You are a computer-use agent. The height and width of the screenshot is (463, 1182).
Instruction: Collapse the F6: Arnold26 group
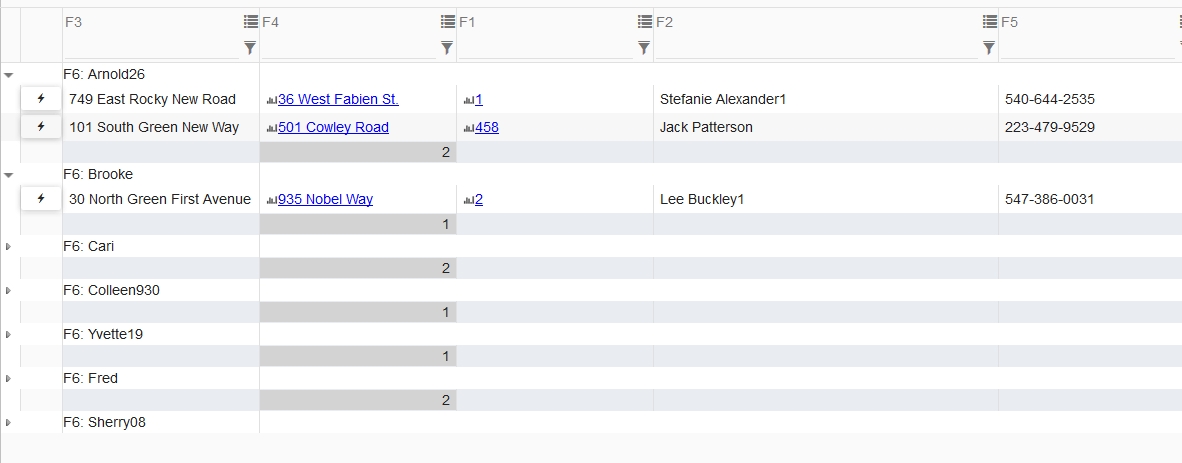click(9, 75)
